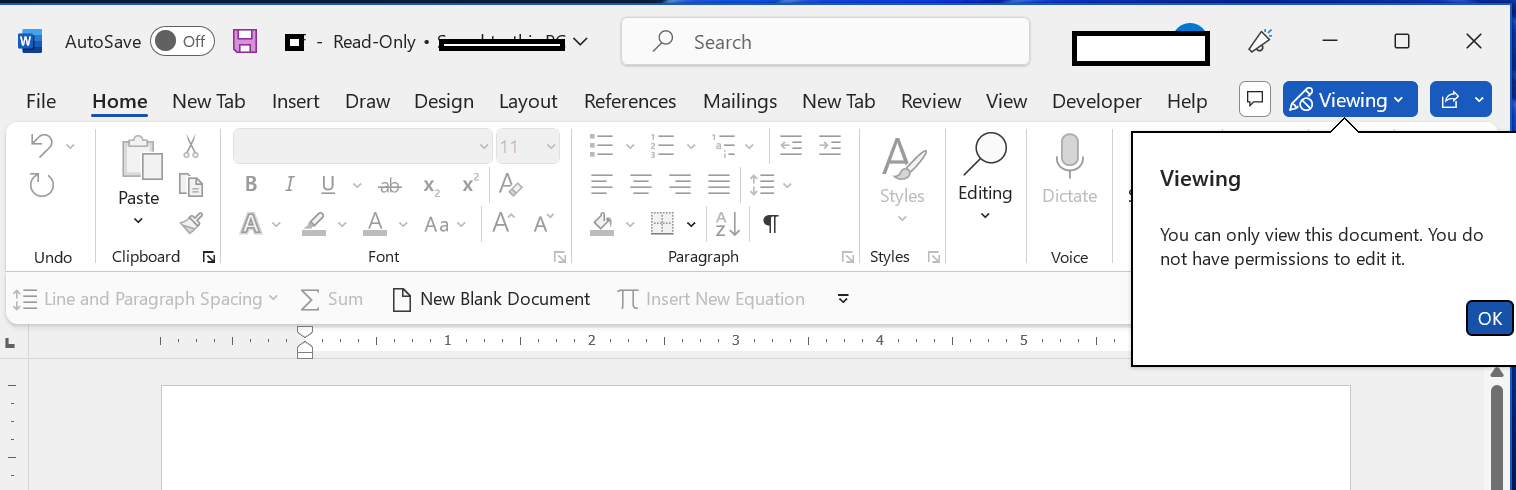Click the Decrease Font Size icon
The image size is (1516, 490).
543,223
